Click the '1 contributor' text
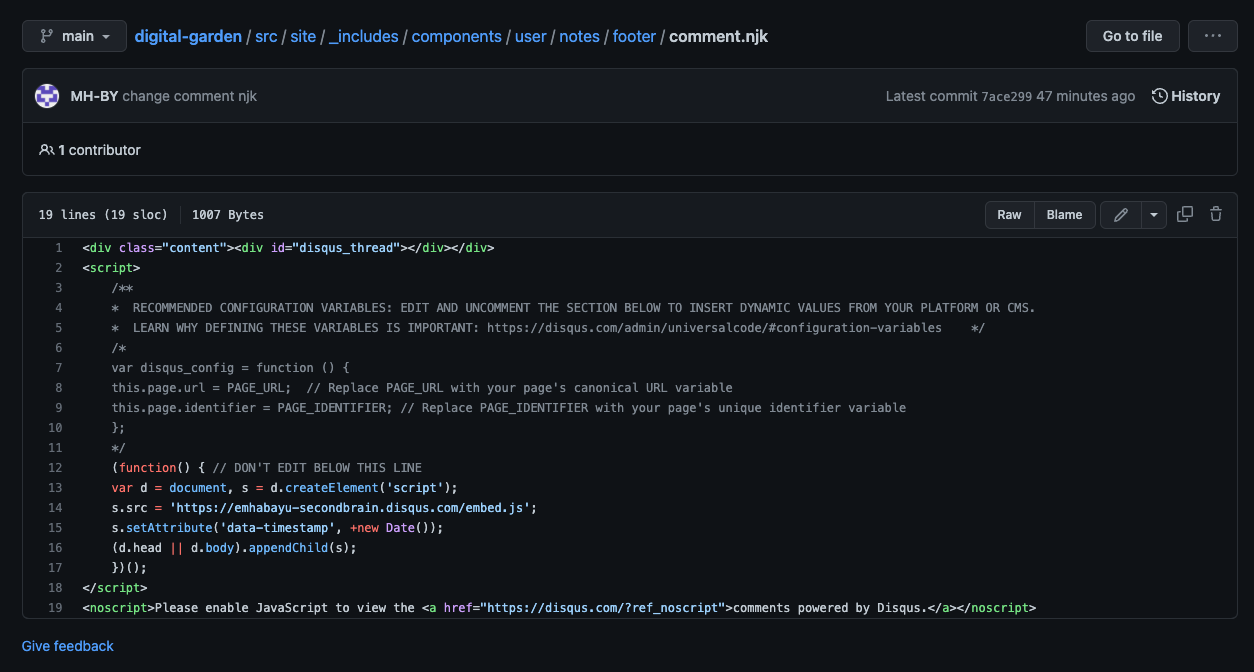 point(99,150)
